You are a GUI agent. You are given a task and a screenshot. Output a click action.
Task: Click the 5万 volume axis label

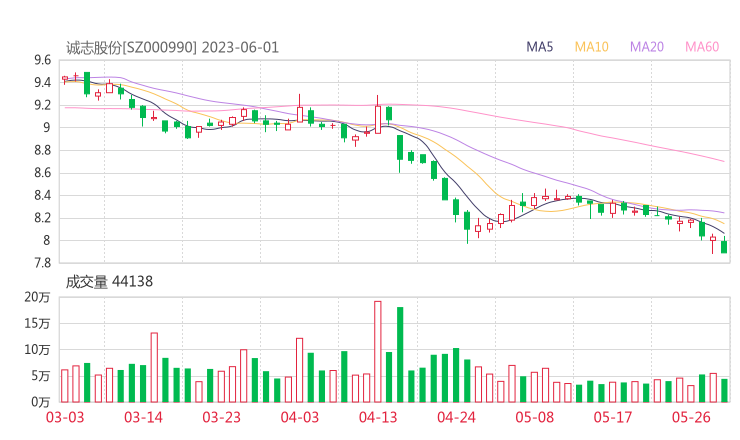pyautogui.click(x=41, y=376)
